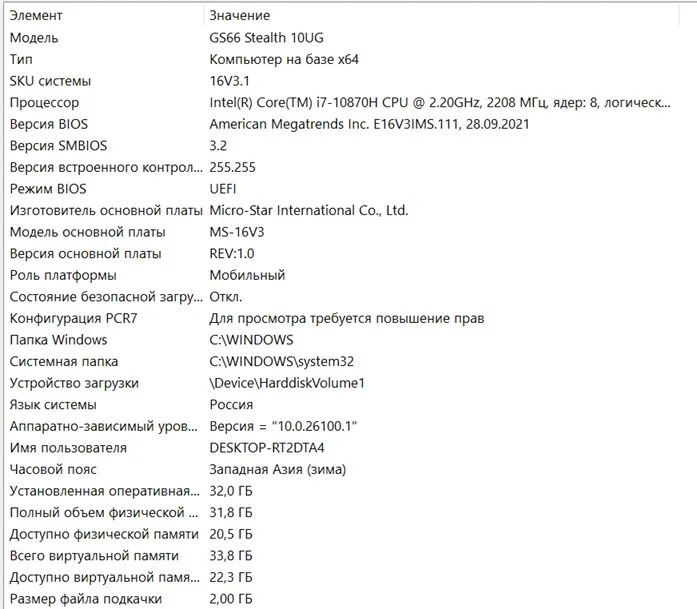Click the 'REV:1.0' value
The width and height of the screenshot is (697, 609).
(232, 254)
